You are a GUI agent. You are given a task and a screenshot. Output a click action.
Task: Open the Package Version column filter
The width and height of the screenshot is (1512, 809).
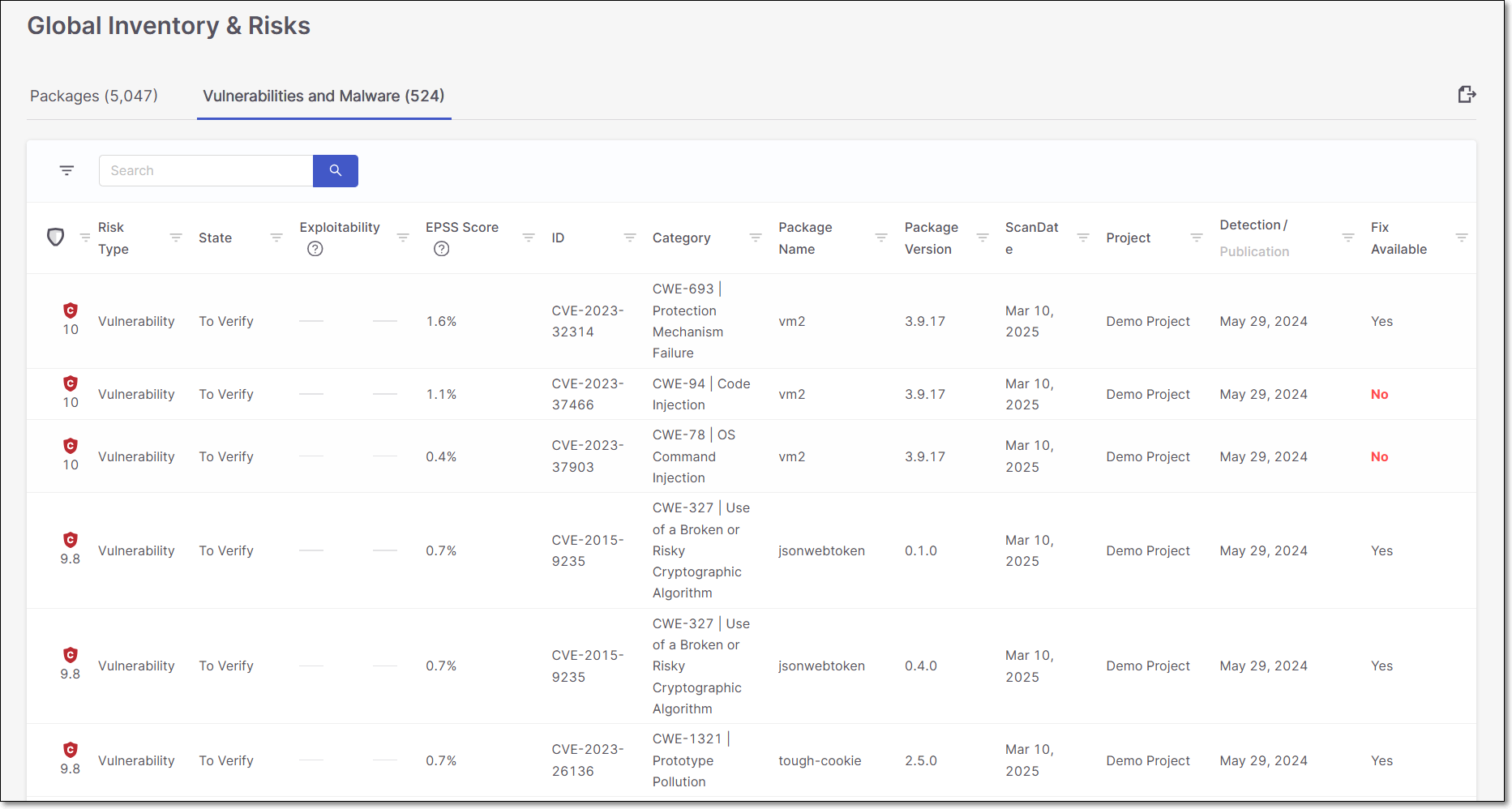983,238
